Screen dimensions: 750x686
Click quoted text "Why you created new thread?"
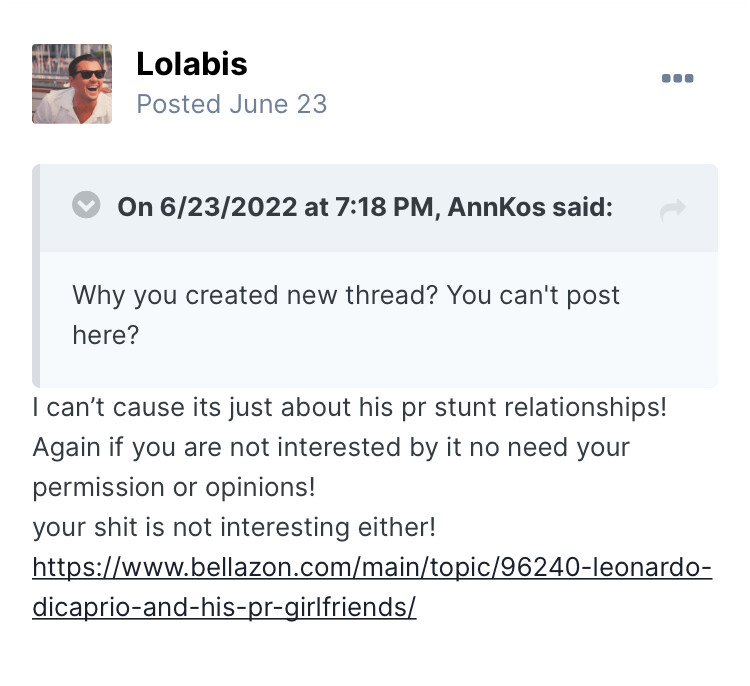(x=256, y=296)
